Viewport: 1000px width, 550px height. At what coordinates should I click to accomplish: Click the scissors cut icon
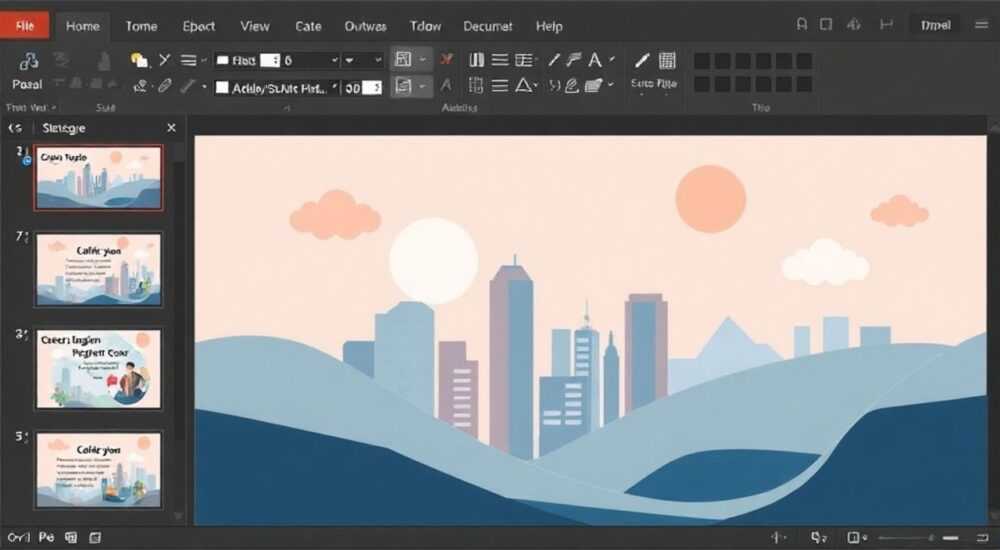click(165, 60)
